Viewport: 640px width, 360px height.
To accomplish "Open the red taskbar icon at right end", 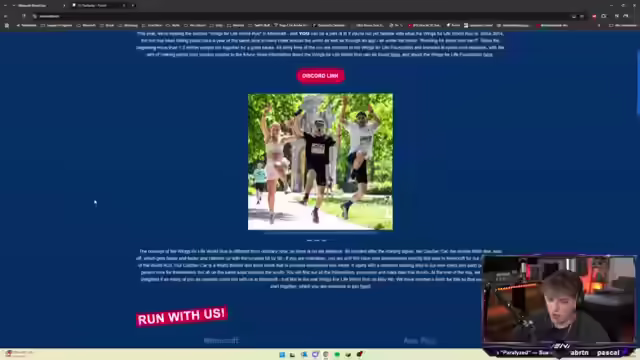I will [x=360, y=355].
